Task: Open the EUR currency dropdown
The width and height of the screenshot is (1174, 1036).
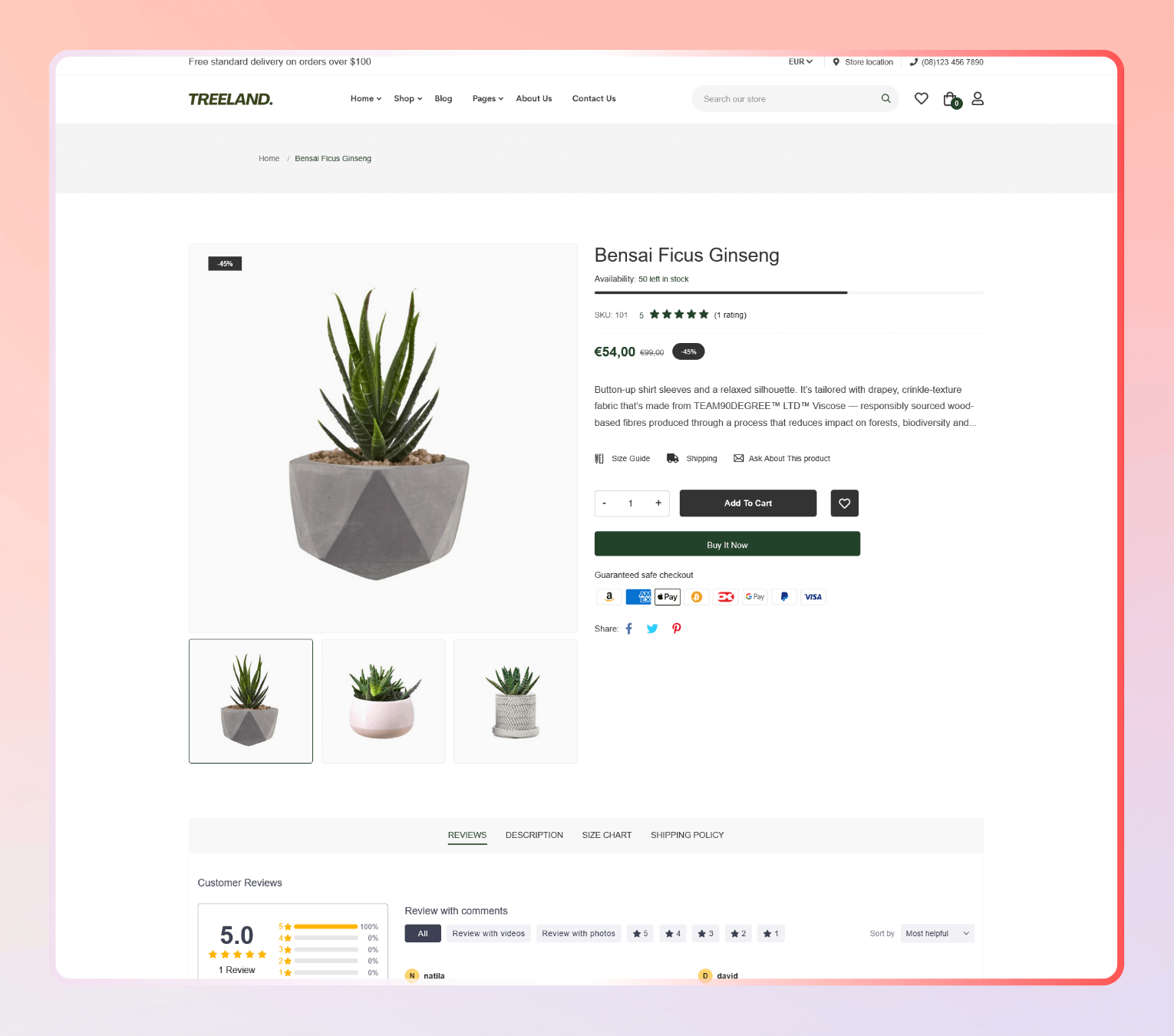Action: (800, 62)
